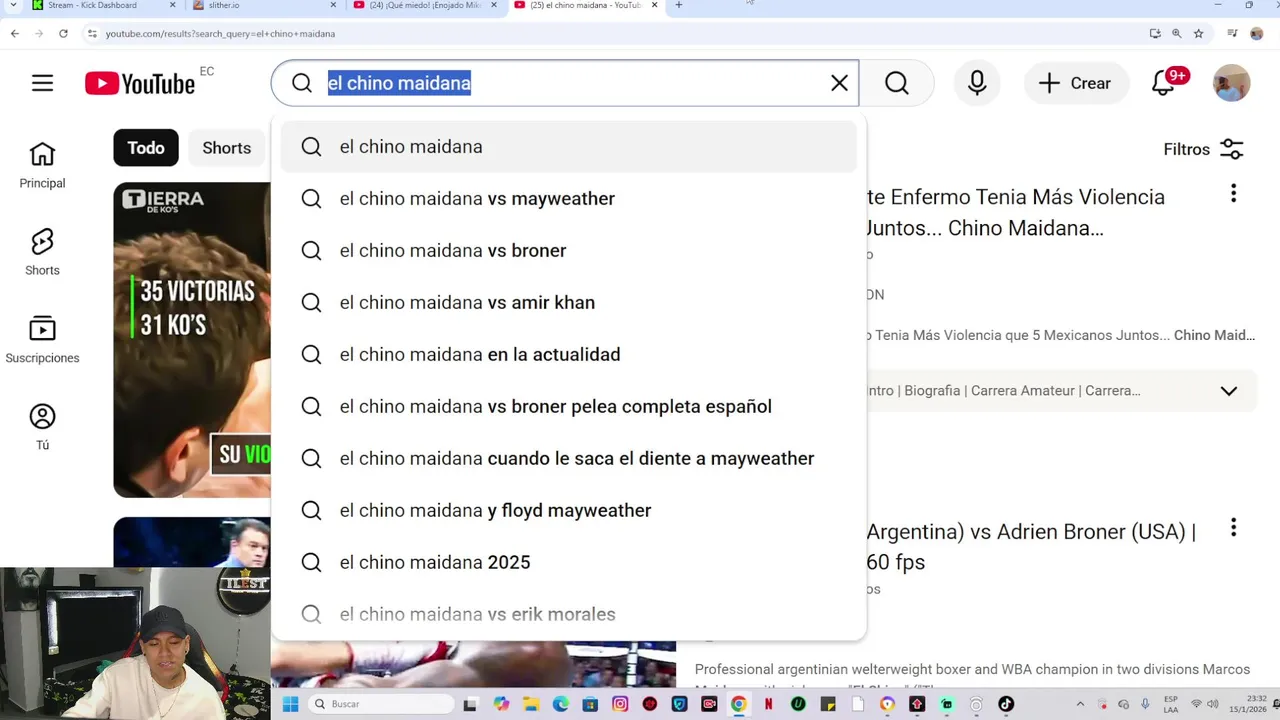The height and width of the screenshot is (720, 1280).
Task: Start voice search with the microphone
Action: 977,83
